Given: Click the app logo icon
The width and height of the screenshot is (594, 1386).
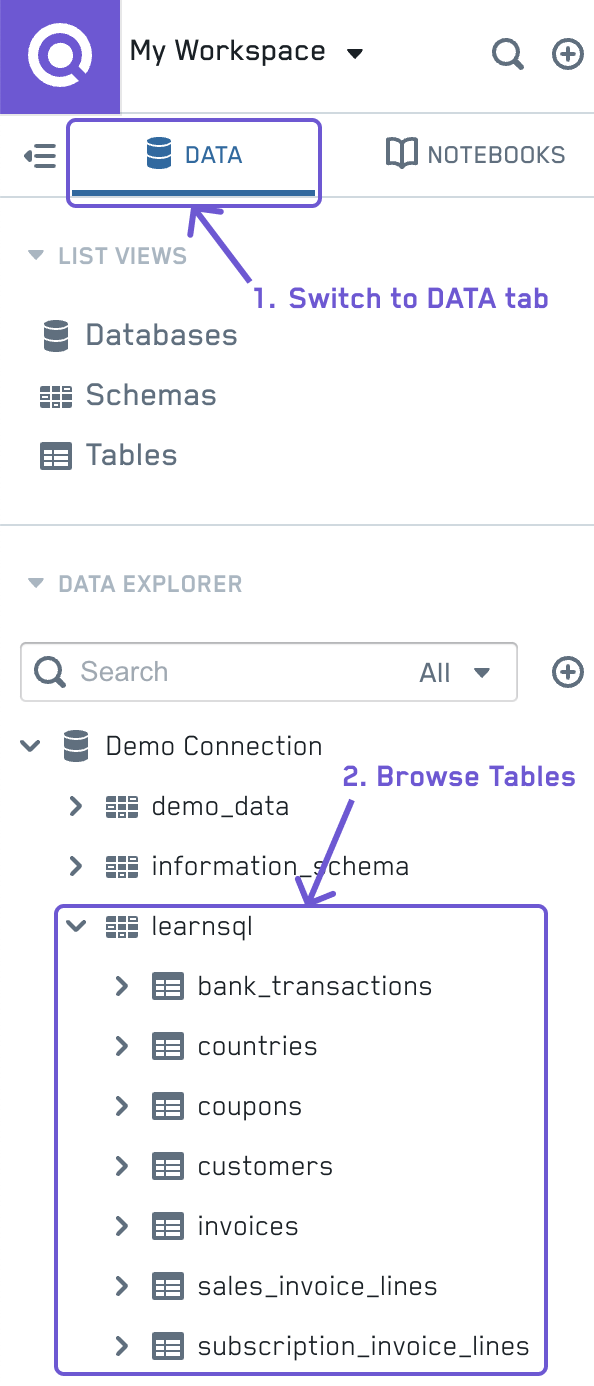Looking at the screenshot, I should pos(59,55).
